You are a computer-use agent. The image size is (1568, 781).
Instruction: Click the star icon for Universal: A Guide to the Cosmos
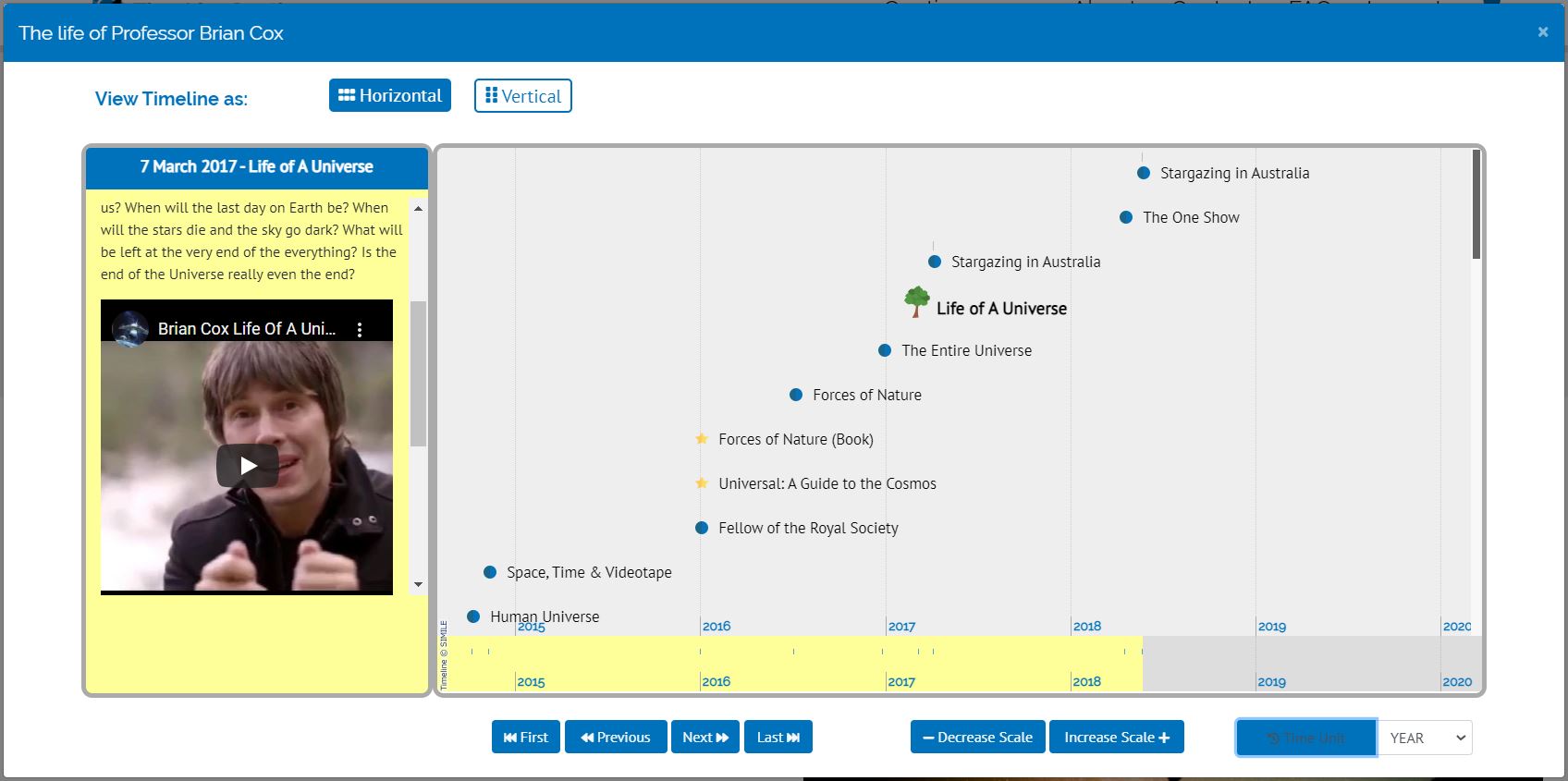(702, 483)
